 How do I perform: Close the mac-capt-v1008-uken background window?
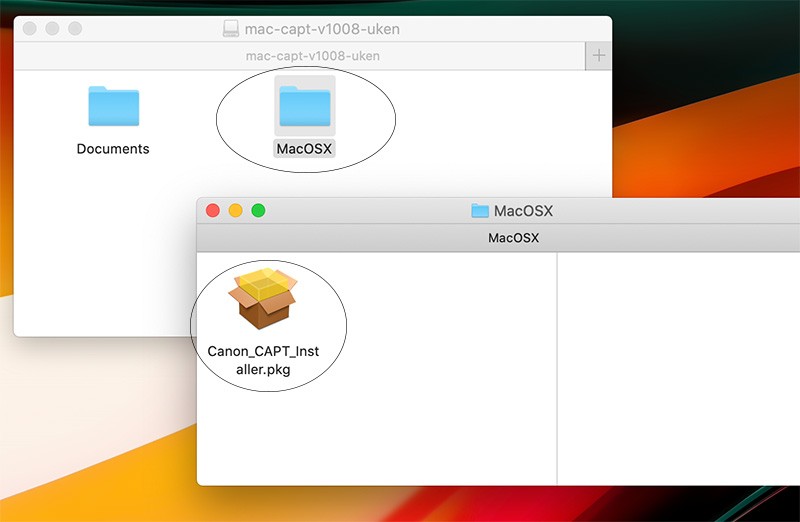[30, 29]
